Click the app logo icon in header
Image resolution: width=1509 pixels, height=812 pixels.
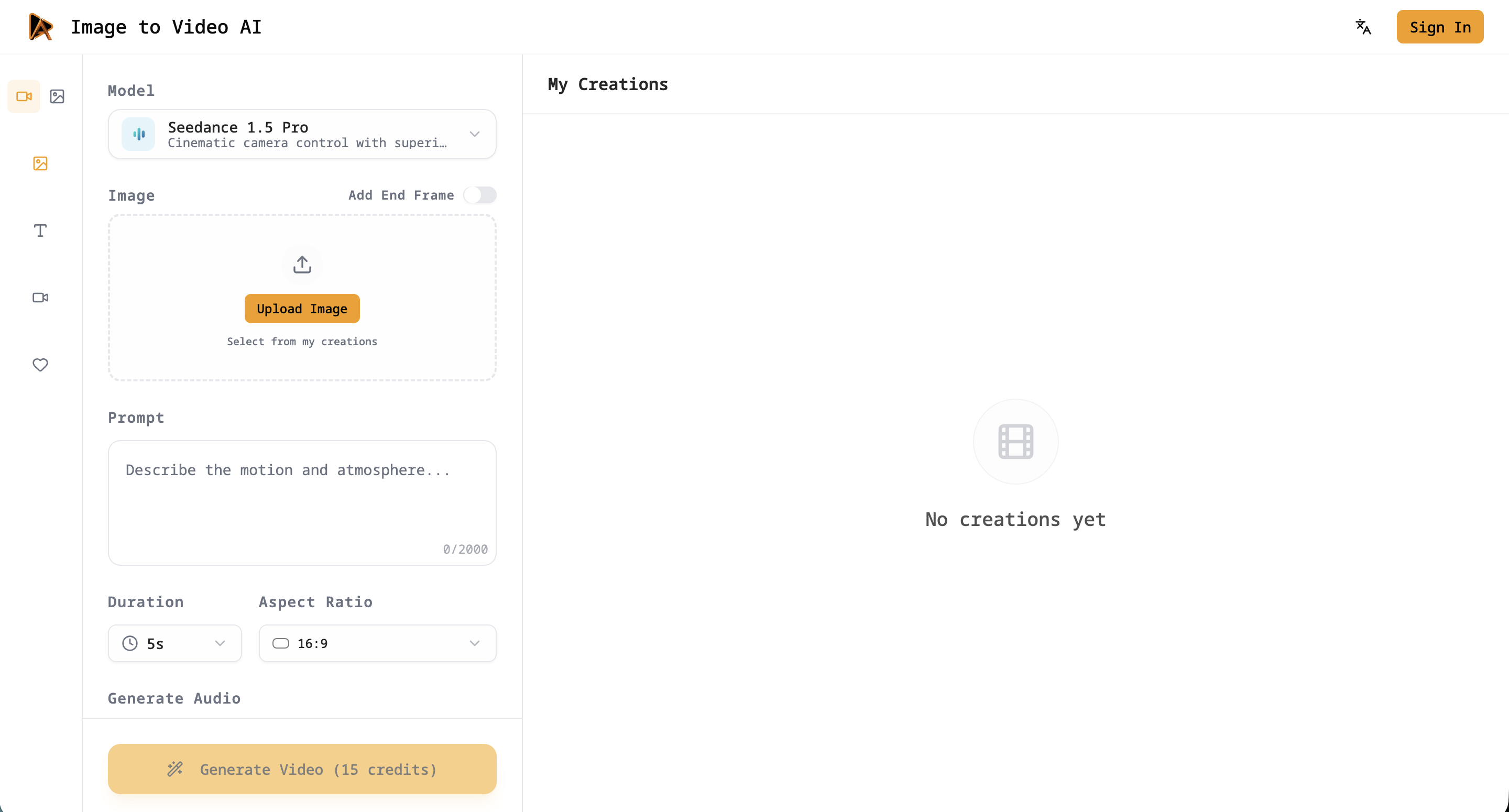tap(40, 27)
